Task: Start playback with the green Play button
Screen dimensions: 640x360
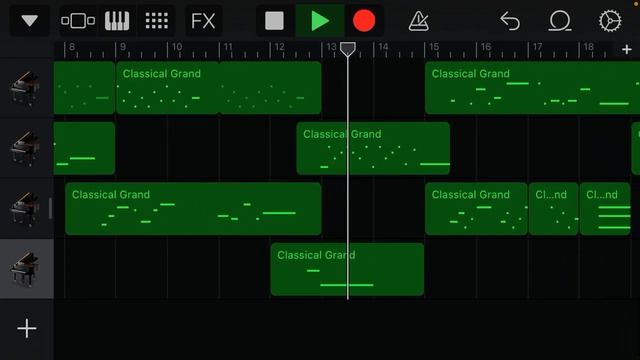Action: (x=320, y=20)
